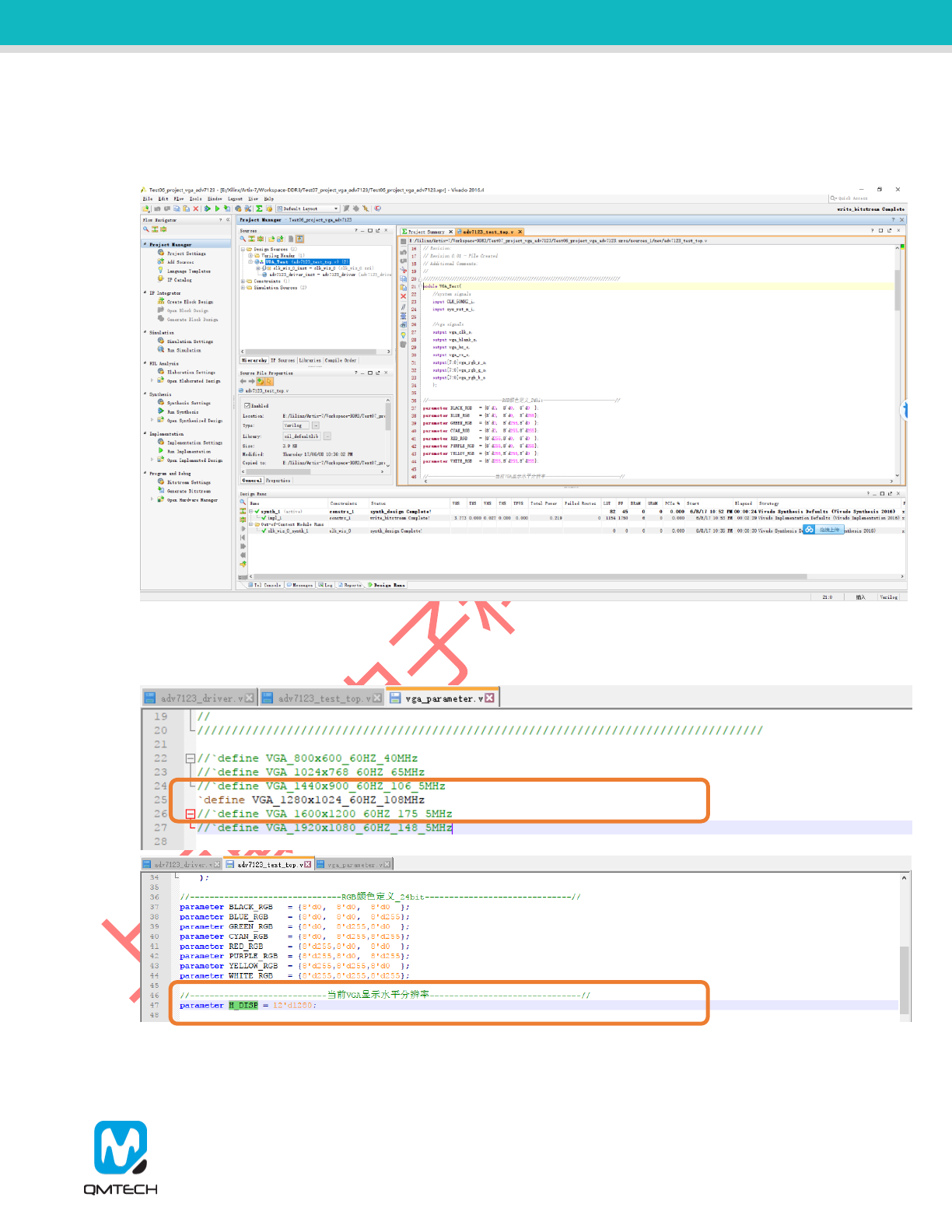The width and height of the screenshot is (952, 1232).
Task: Click the sigma Project Summary toolbar icon
Action: click(259, 208)
